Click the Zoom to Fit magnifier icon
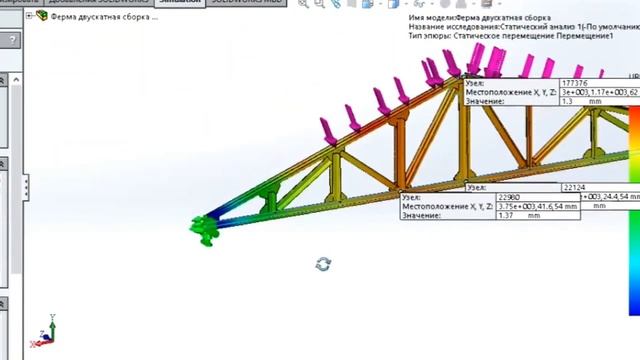The width and height of the screenshot is (640, 360). tap(303, 4)
